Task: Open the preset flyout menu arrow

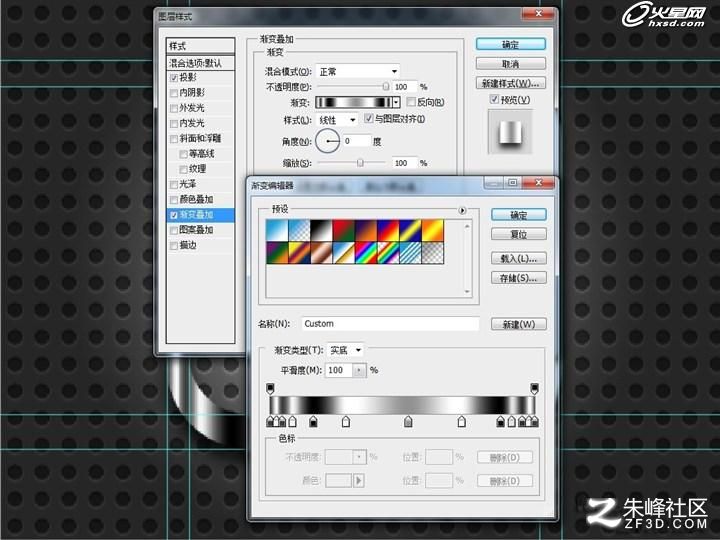Action: coord(462,210)
